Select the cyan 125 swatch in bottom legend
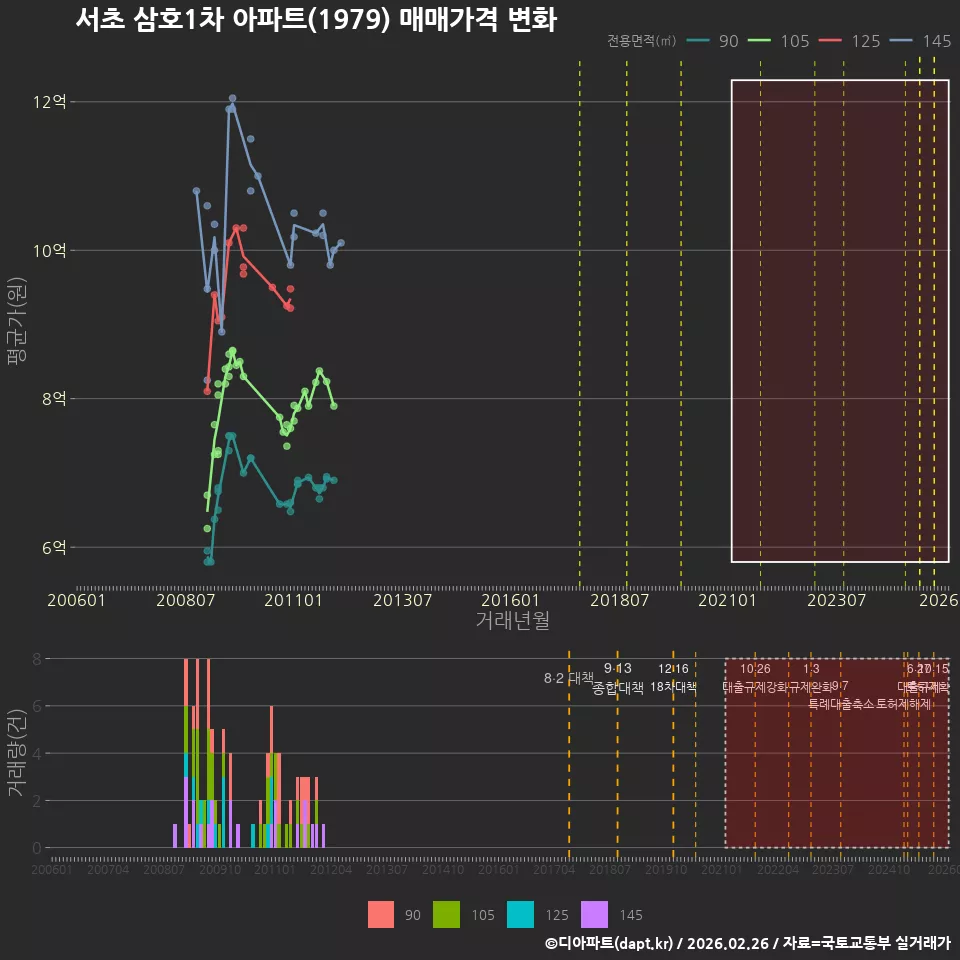The height and width of the screenshot is (960, 960). tap(520, 915)
